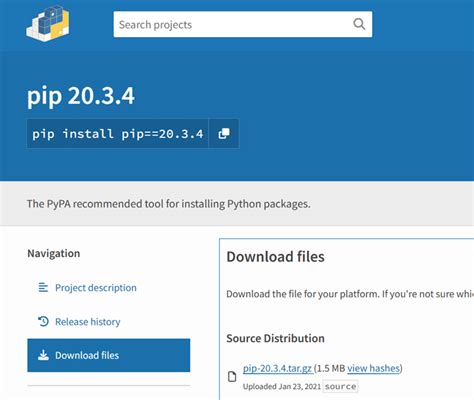This screenshot has width=474, height=400.
Task: Download pip-20.3.4.tar.gz
Action: tap(277, 368)
